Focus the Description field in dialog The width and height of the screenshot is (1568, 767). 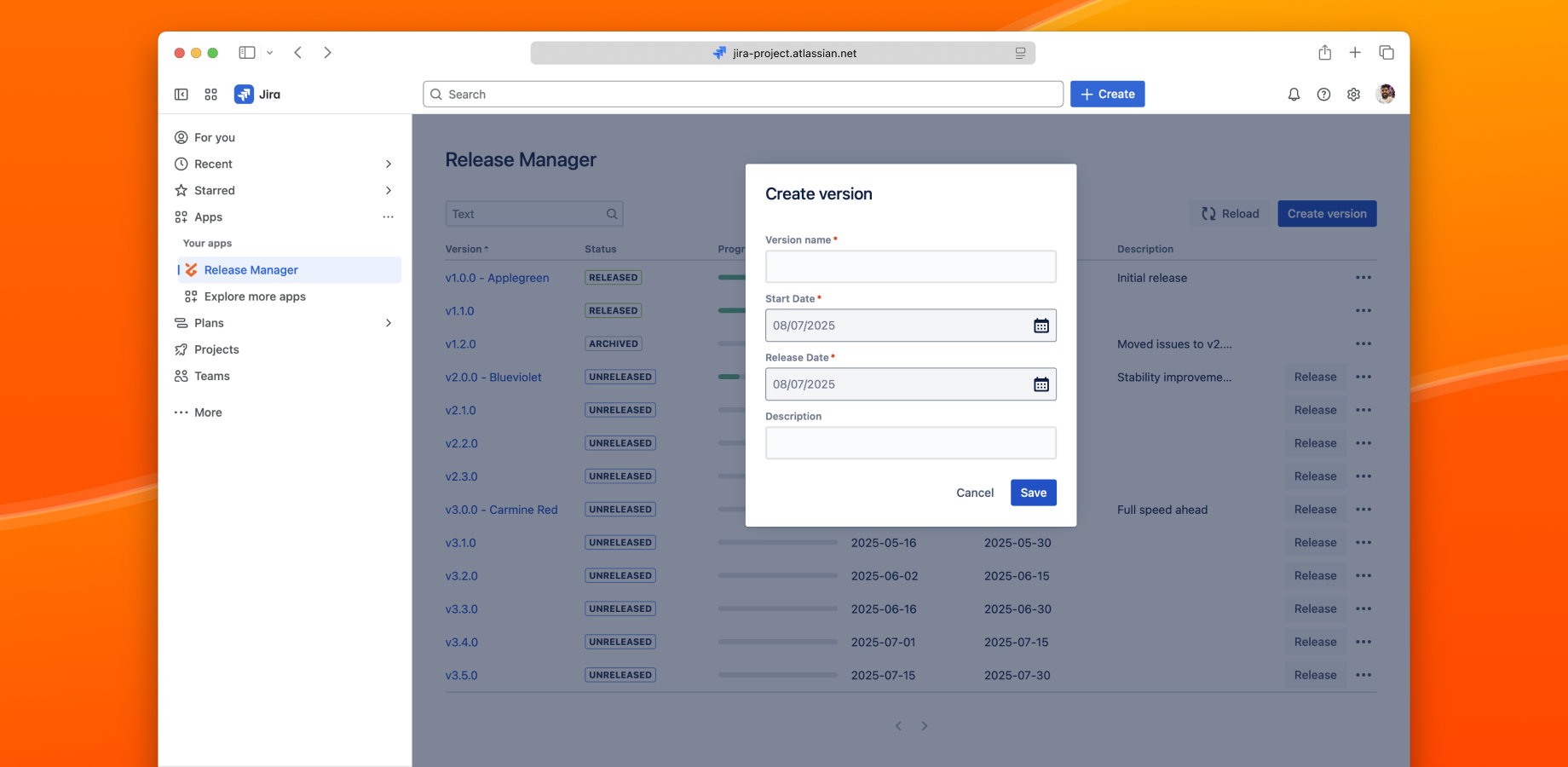pyautogui.click(x=911, y=443)
